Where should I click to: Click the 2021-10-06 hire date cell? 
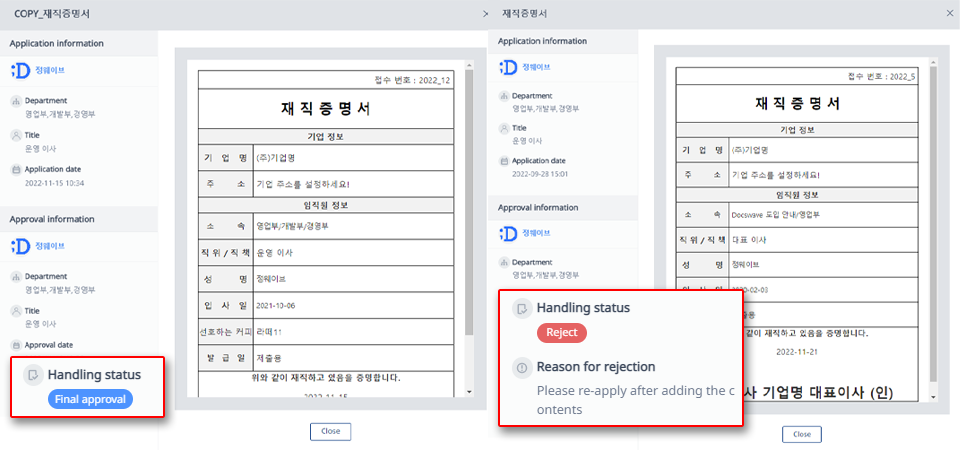click(x=353, y=306)
